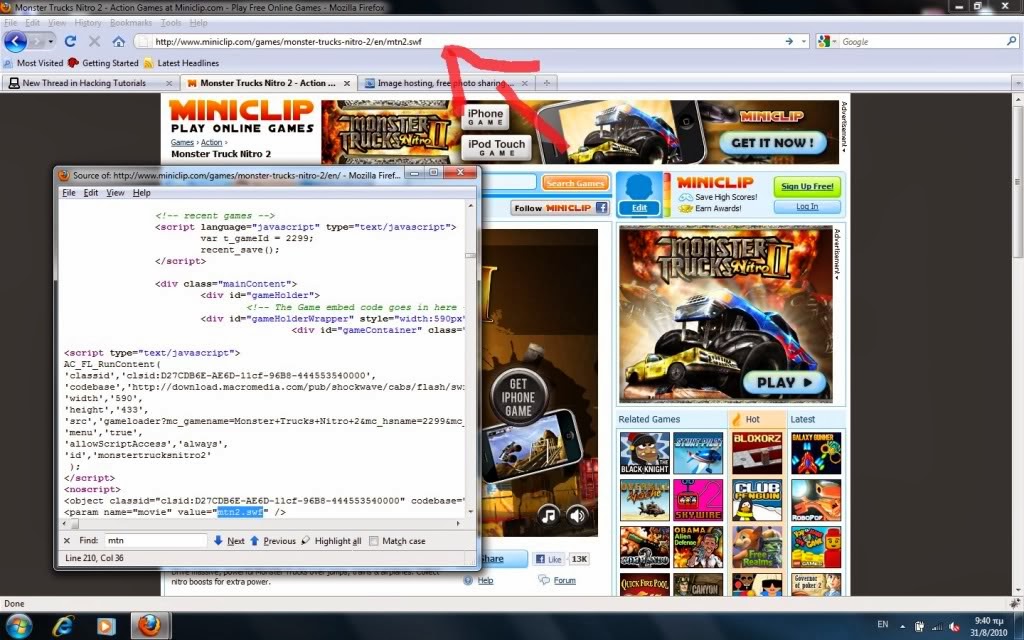Image resolution: width=1024 pixels, height=640 pixels.
Task: Reload the page with refresh icon
Action: (x=70, y=41)
